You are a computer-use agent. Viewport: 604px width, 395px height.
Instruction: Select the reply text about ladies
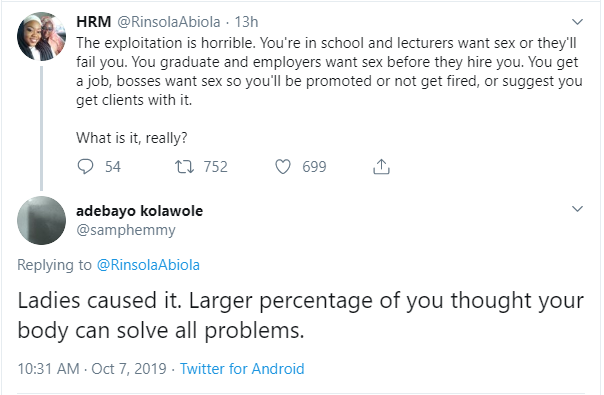(300, 315)
